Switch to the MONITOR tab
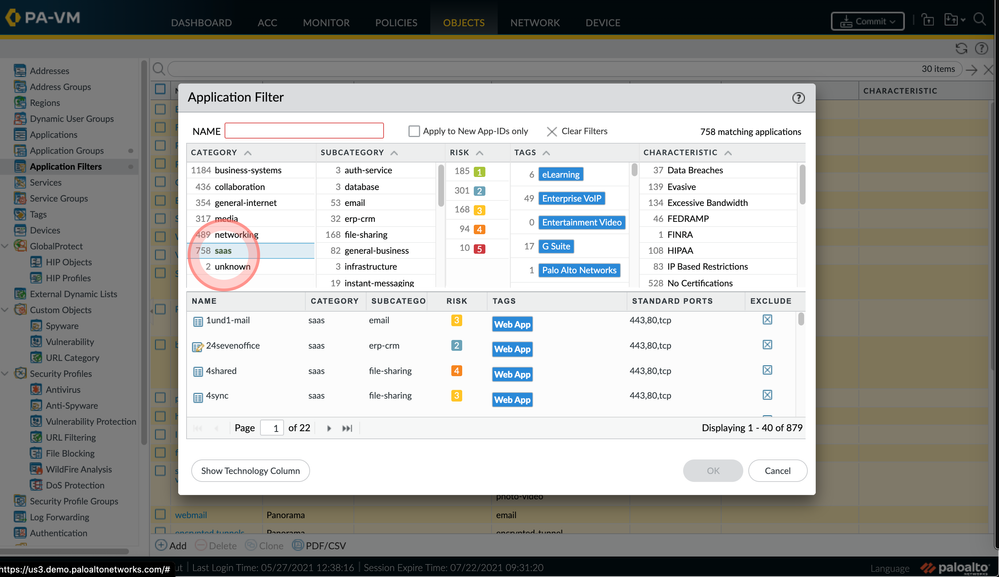This screenshot has width=999, height=577. point(326,22)
